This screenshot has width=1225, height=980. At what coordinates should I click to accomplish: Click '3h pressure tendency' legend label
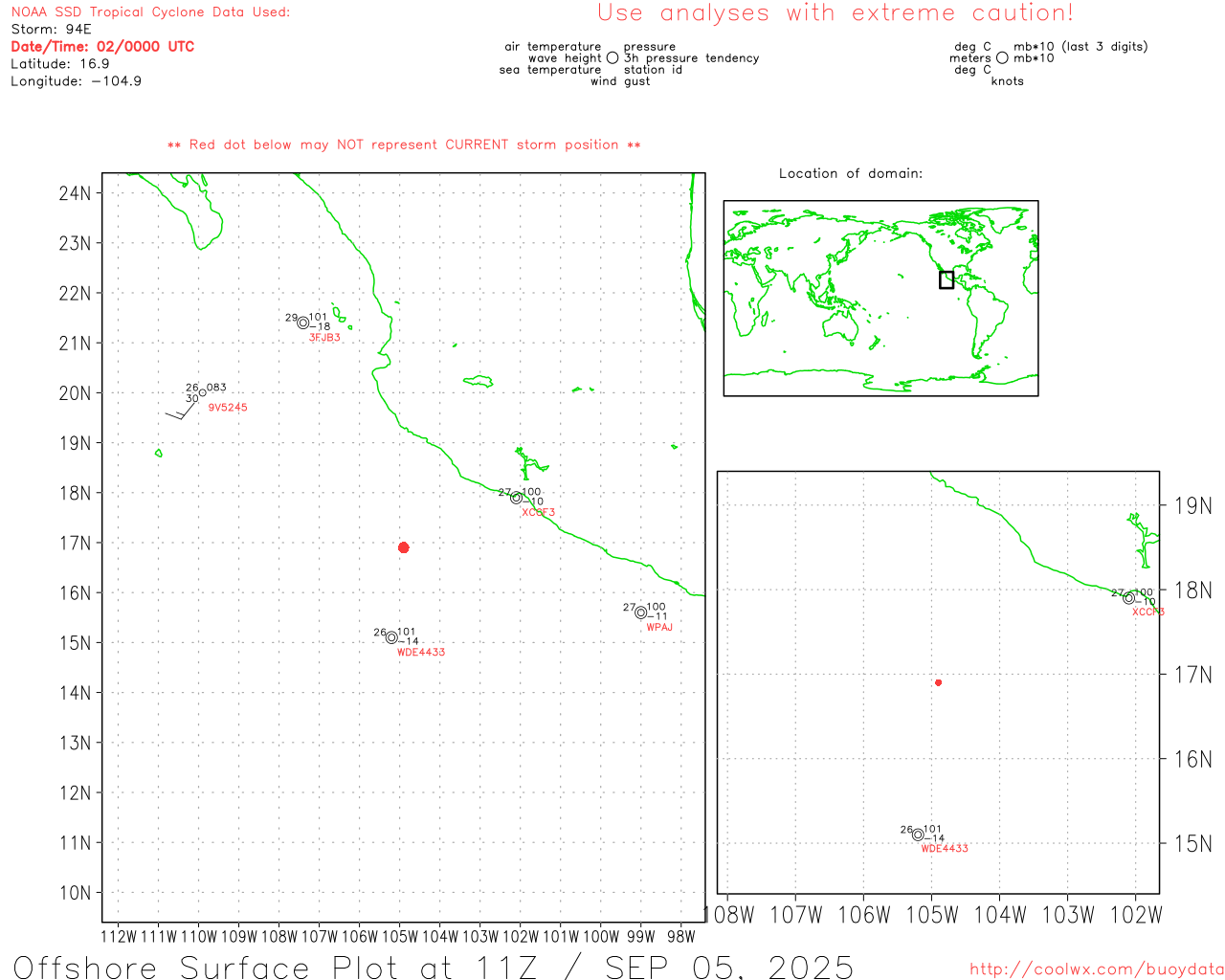coord(692,58)
